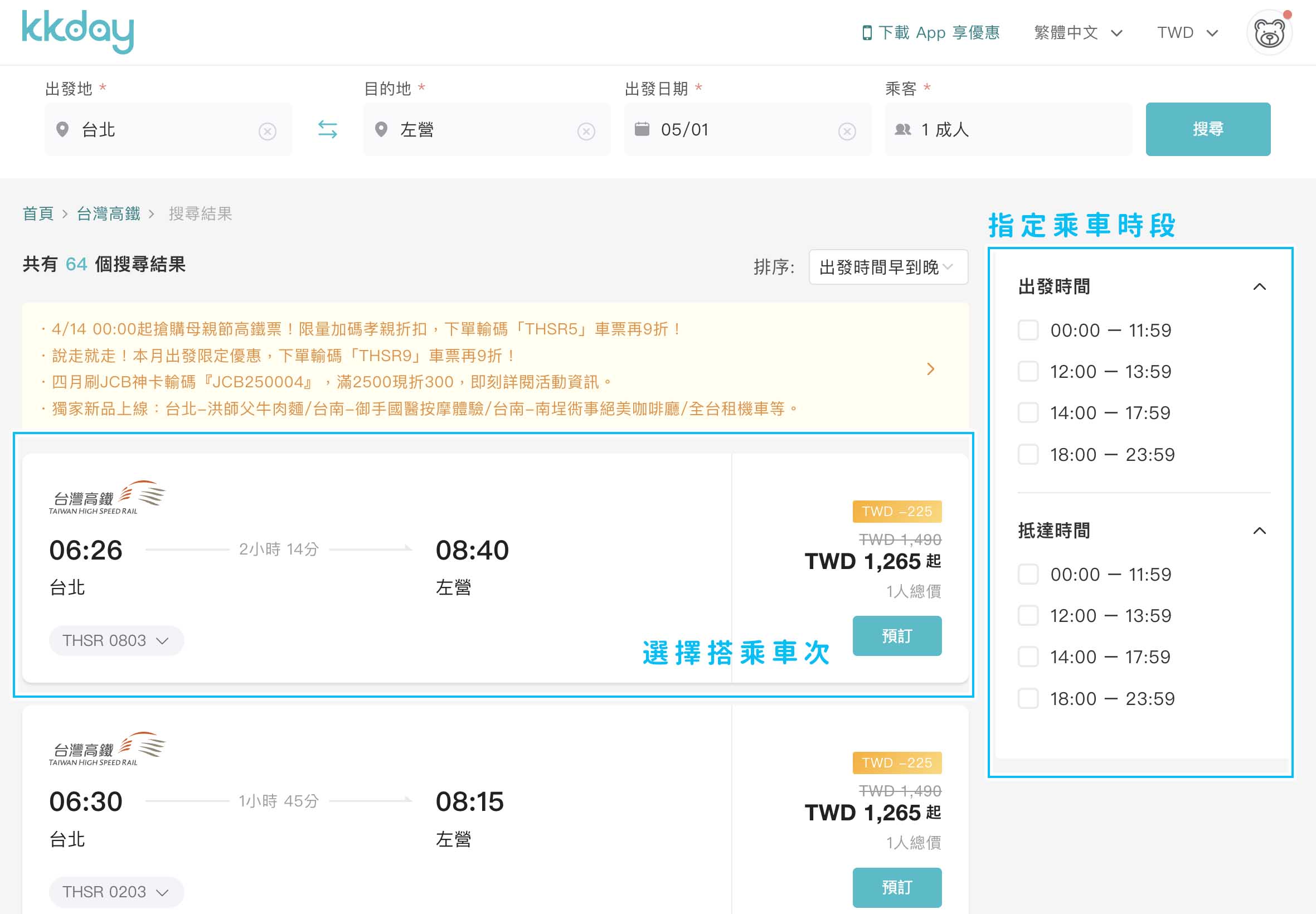The width and height of the screenshot is (1316, 914).
Task: Click the phone icon beside 下載 App
Action: pyautogui.click(x=867, y=33)
